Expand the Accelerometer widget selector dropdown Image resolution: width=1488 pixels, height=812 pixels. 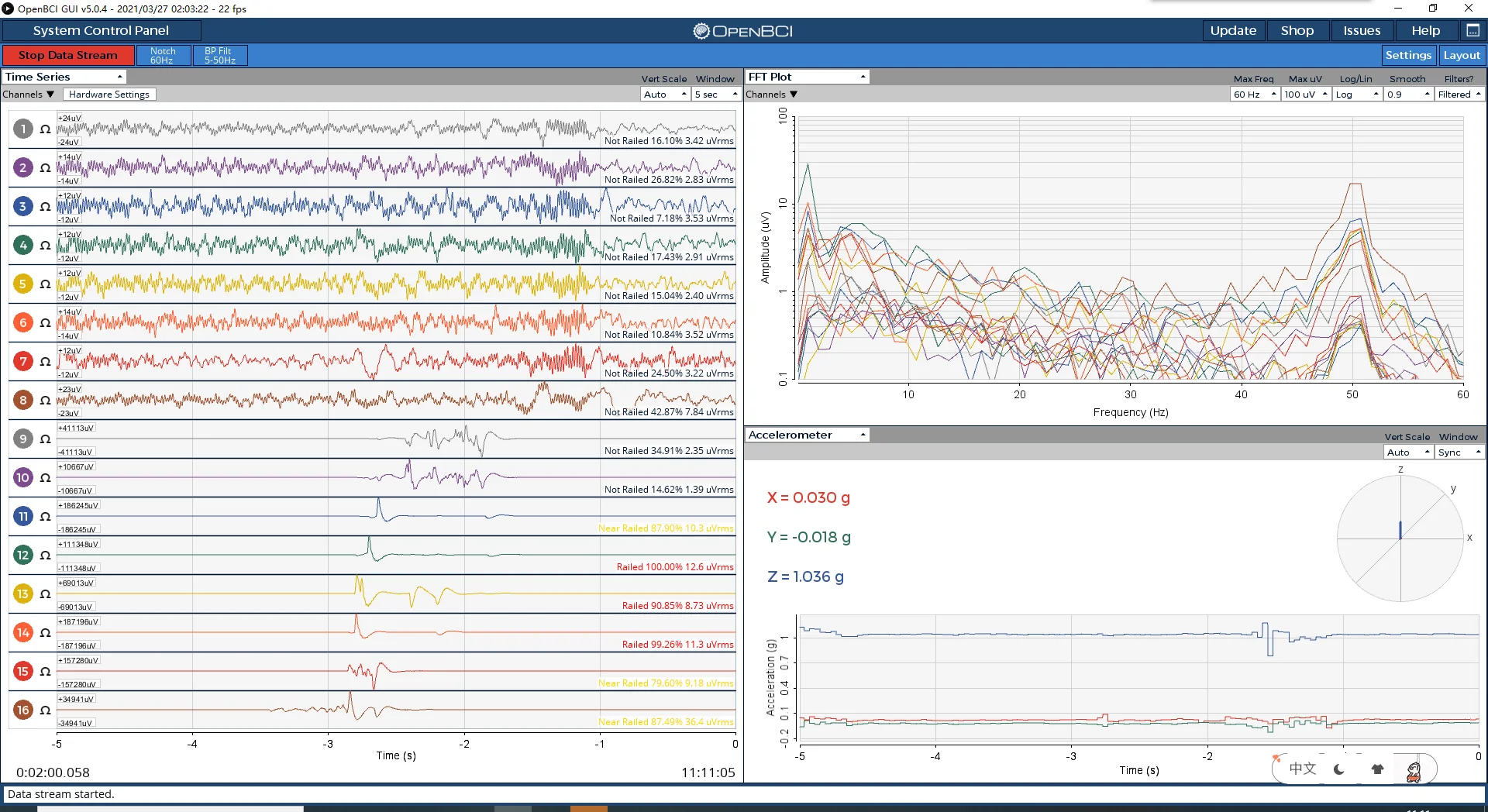coord(807,435)
